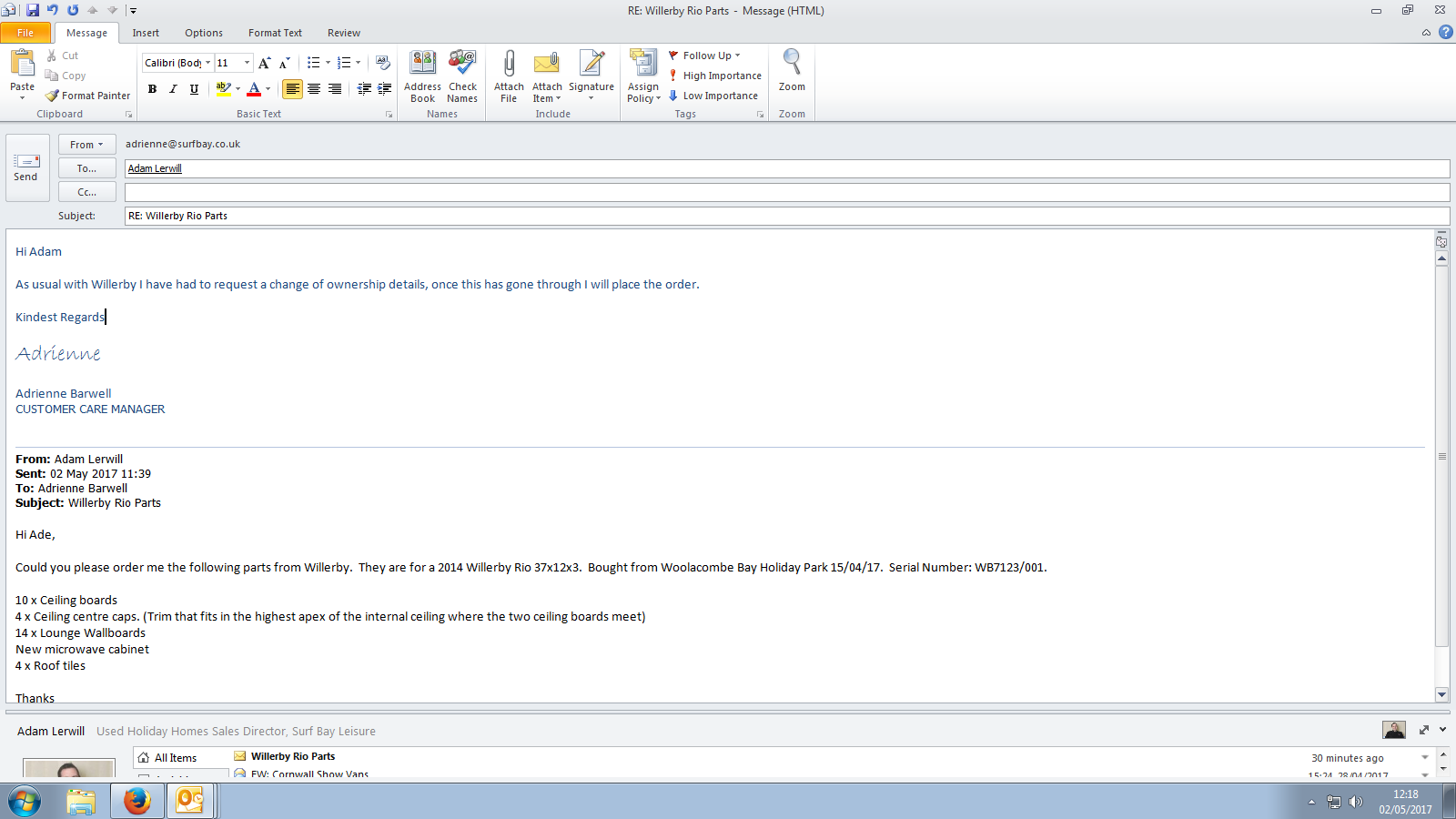Click the Zoom magnifier icon
Screen dimensions: 1456x819
click(x=792, y=64)
